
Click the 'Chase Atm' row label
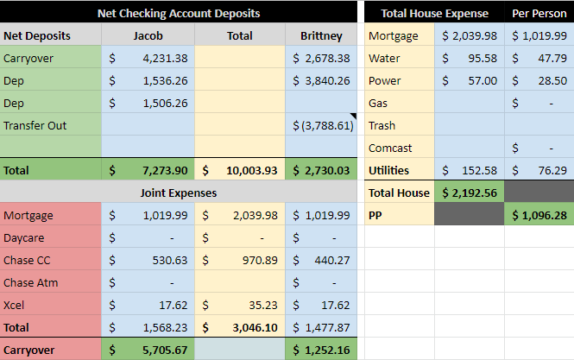(x=51, y=282)
